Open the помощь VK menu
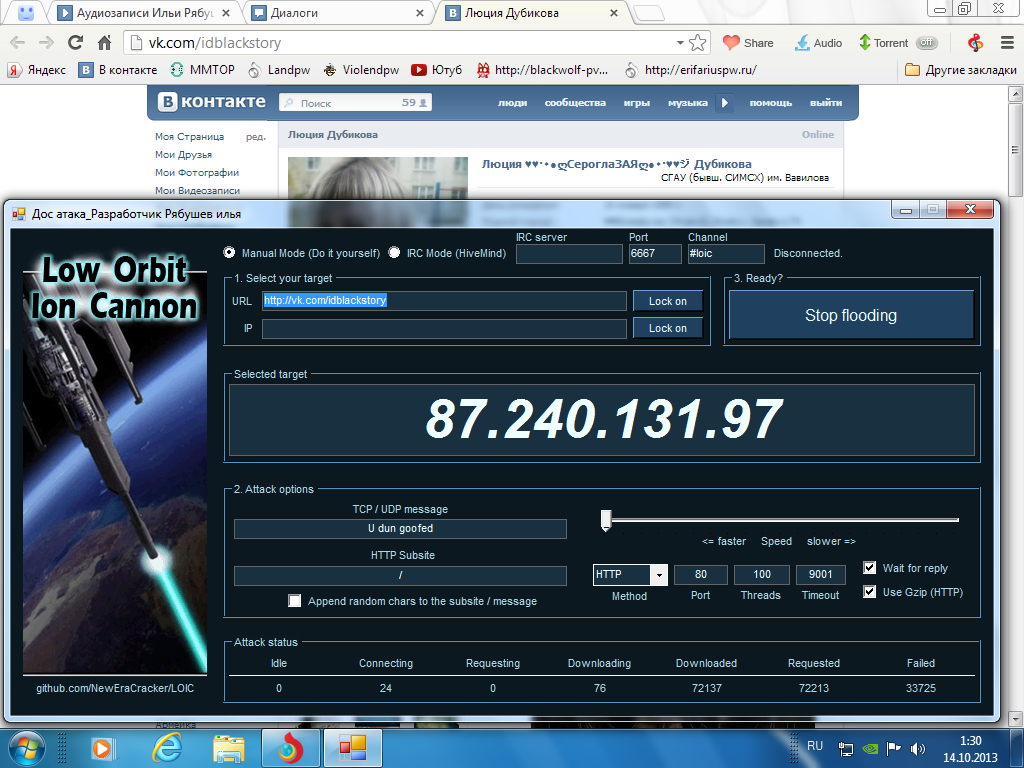 pyautogui.click(x=771, y=103)
